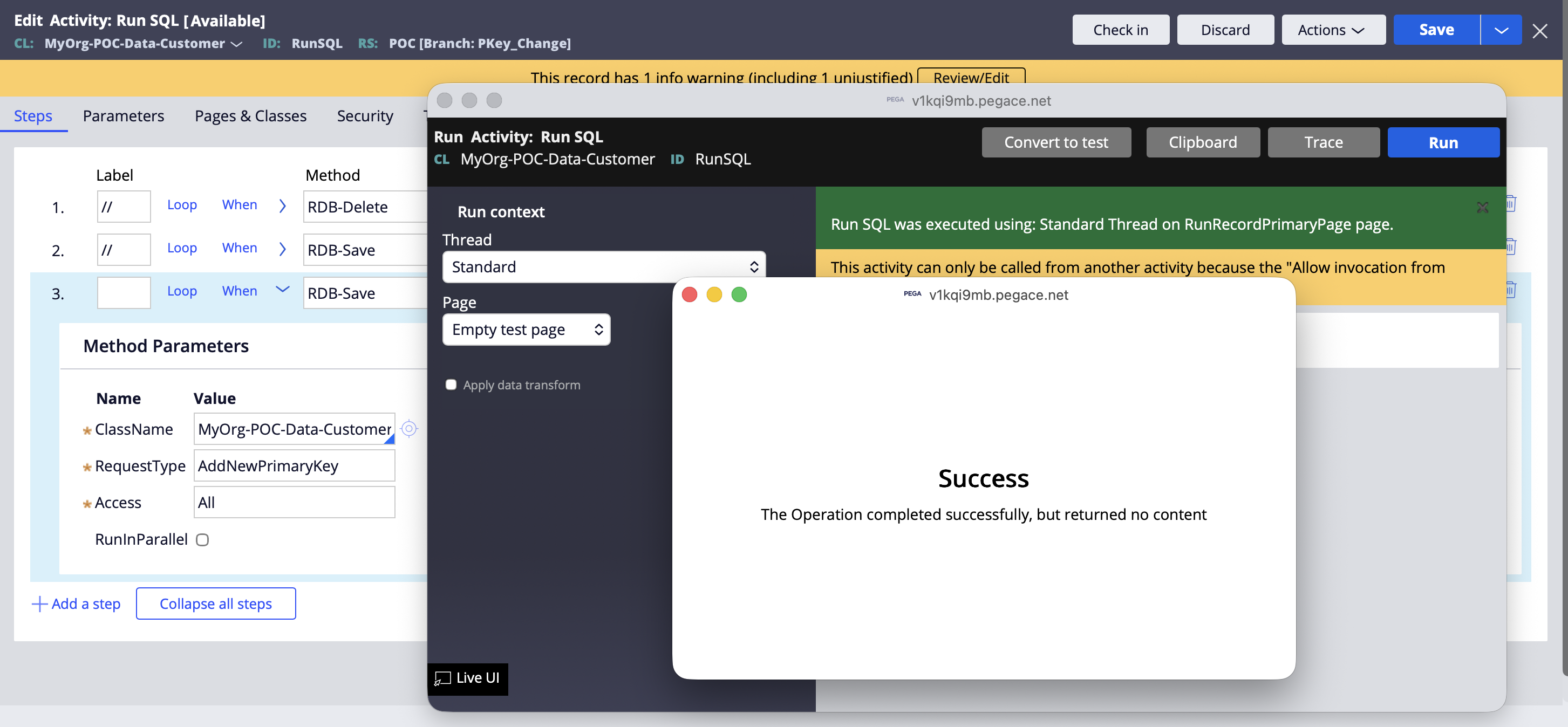Switch to the Parameters tab
1568x727 pixels.
tap(124, 115)
